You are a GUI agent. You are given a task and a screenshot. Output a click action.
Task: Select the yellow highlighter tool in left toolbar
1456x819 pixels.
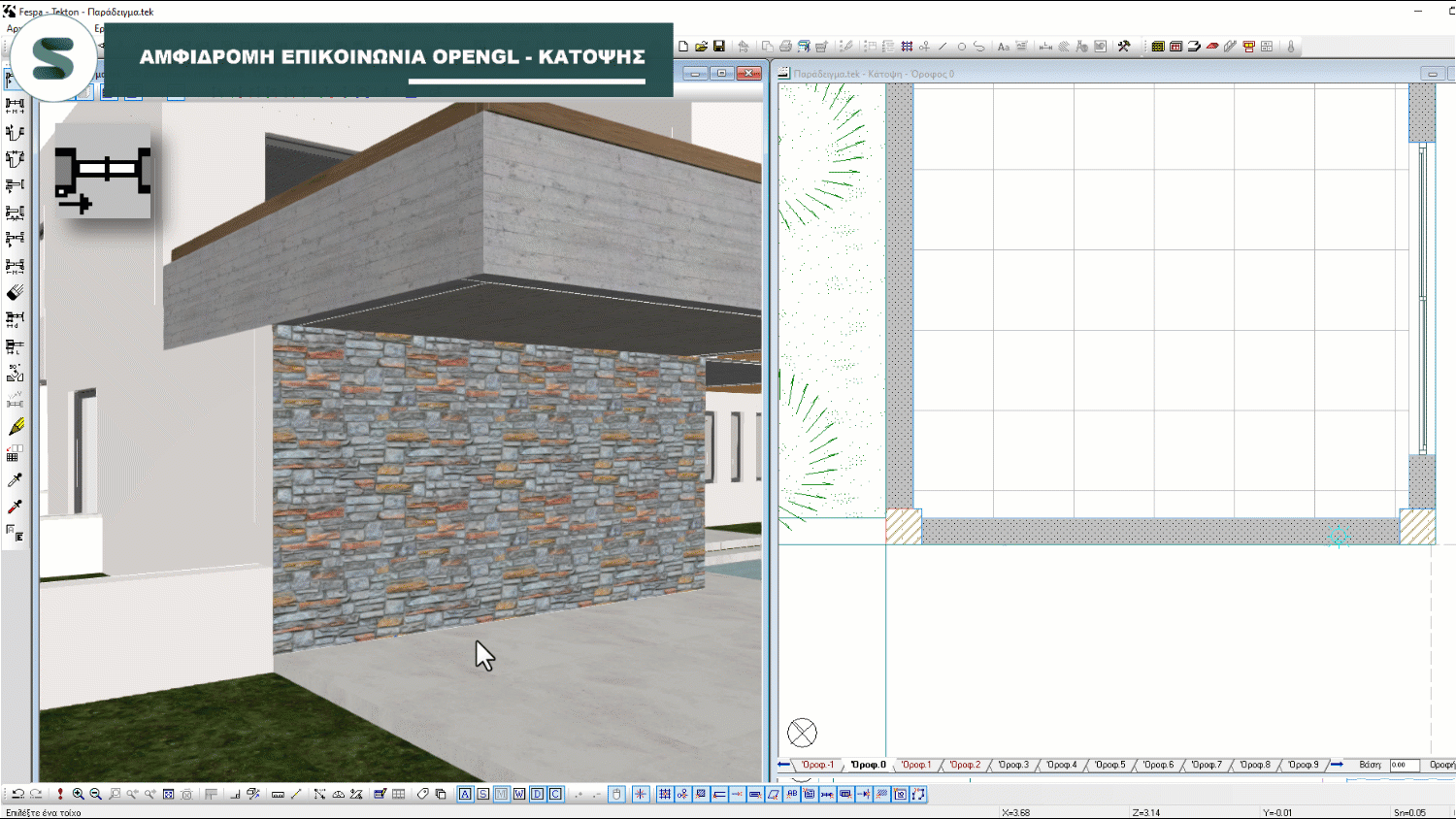tap(16, 427)
